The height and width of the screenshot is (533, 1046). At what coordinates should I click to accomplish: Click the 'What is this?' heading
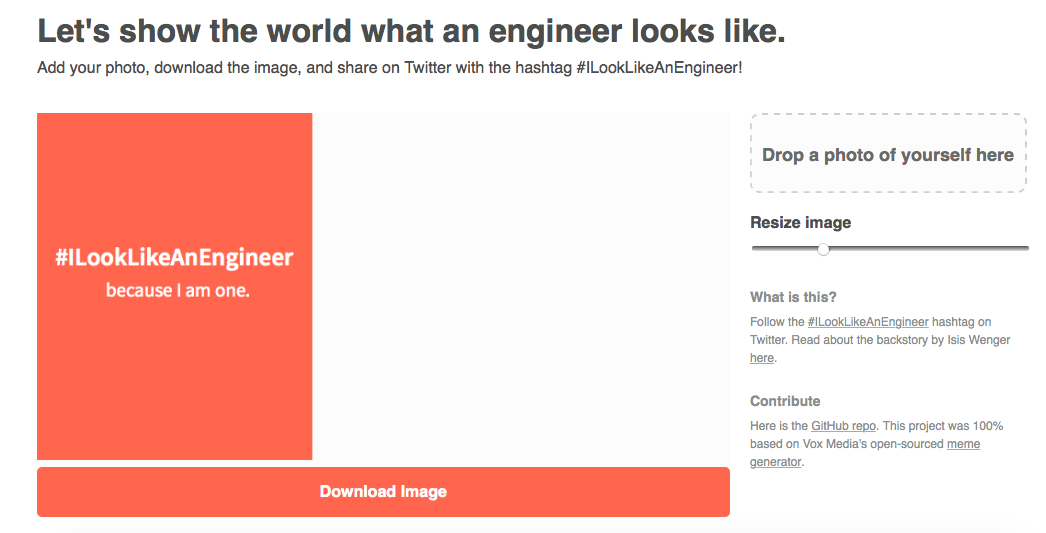pos(793,297)
